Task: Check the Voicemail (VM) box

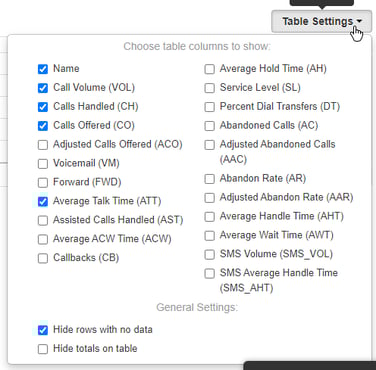Action: click(43, 164)
